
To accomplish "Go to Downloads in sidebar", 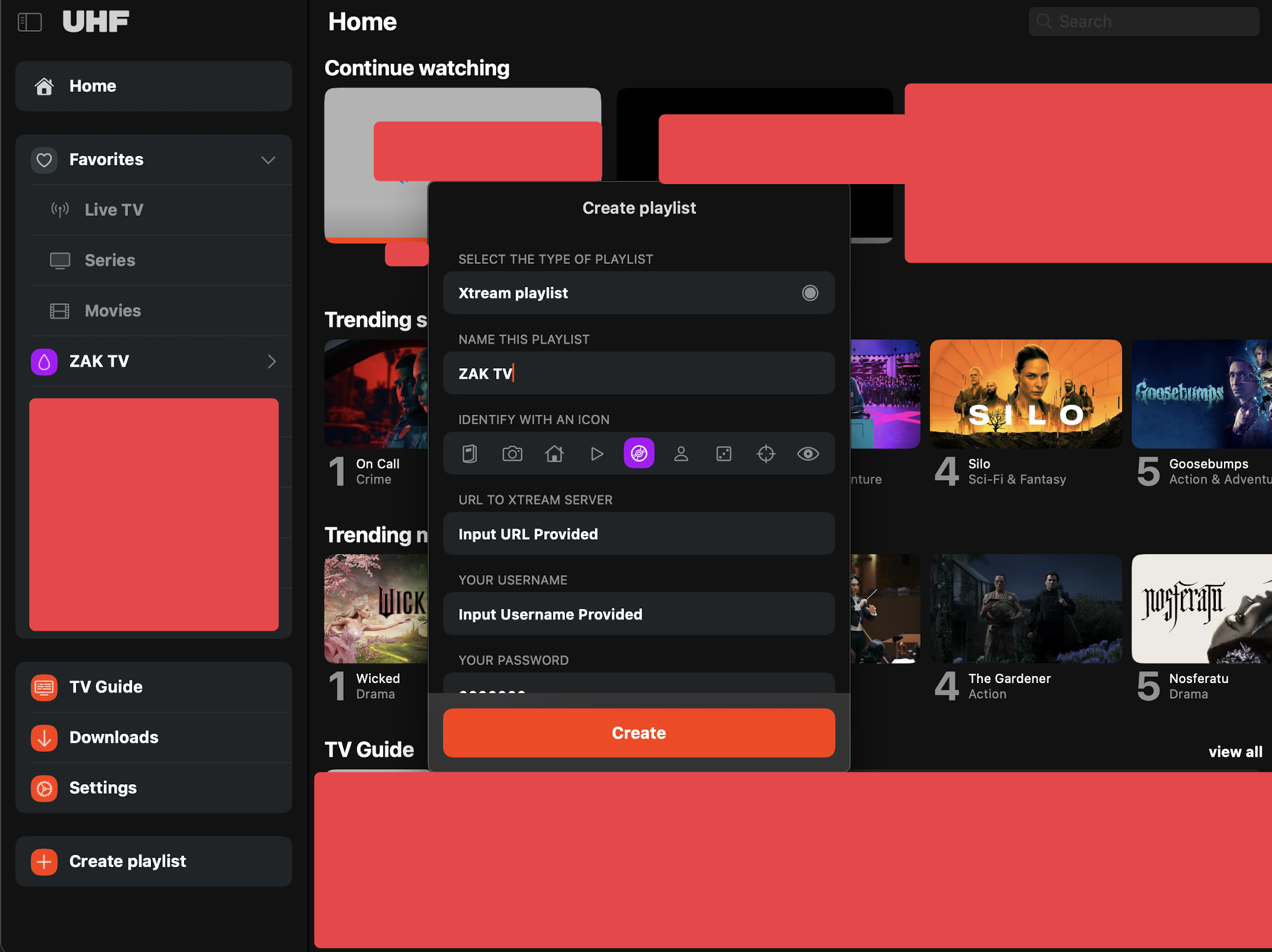I will click(114, 737).
